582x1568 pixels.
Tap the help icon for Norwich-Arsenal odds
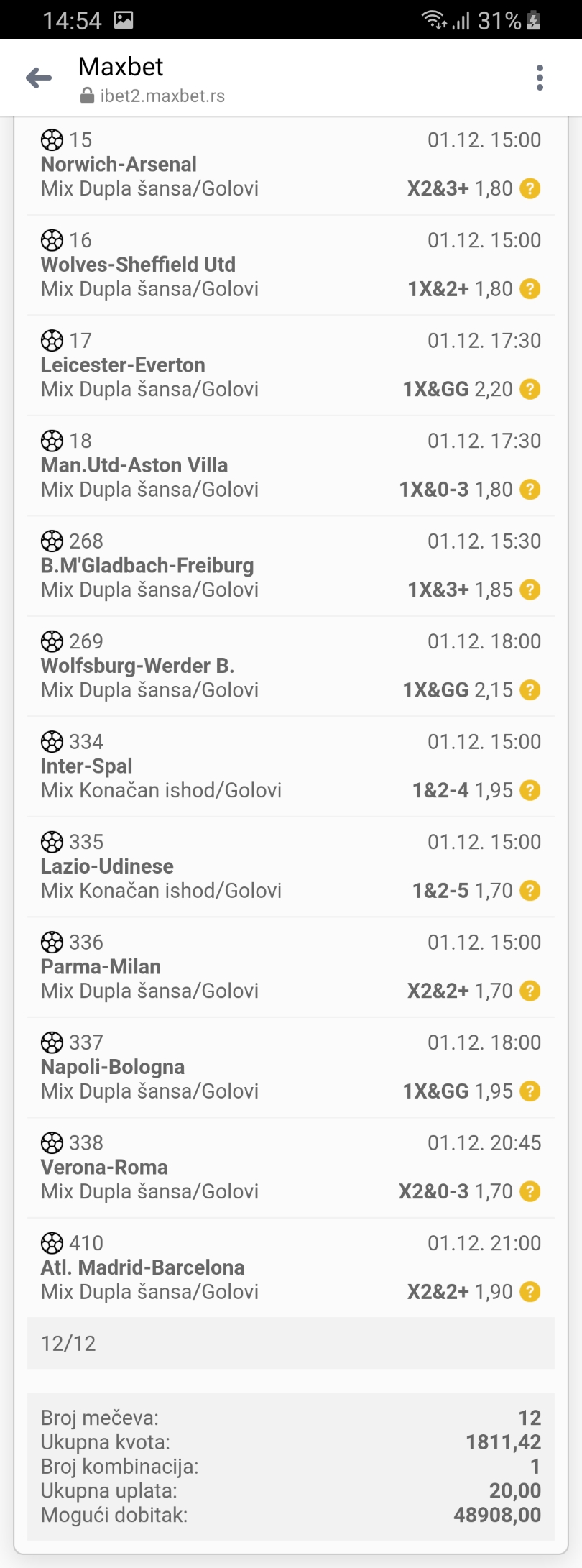(x=530, y=188)
